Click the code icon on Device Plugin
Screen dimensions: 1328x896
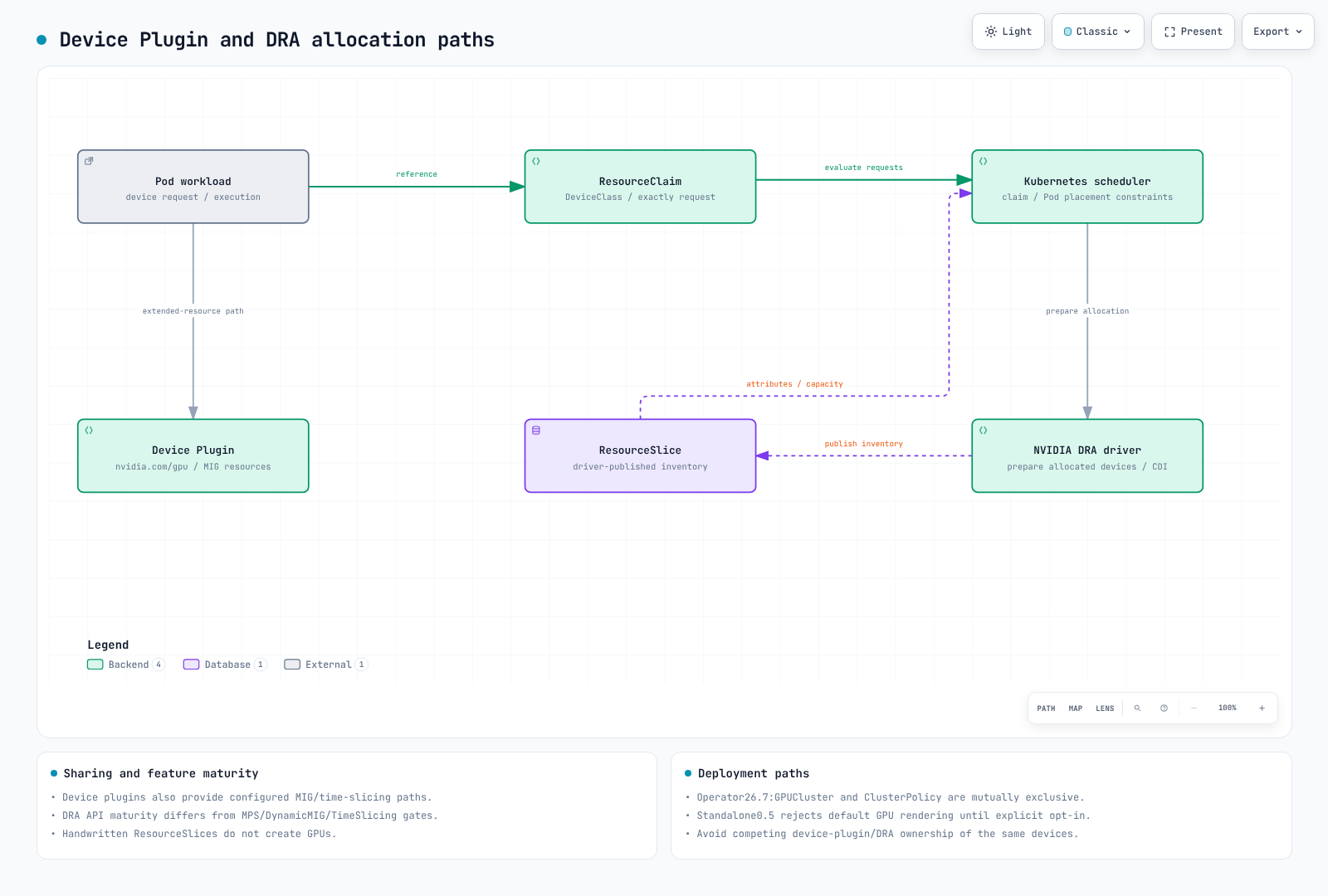point(89,431)
